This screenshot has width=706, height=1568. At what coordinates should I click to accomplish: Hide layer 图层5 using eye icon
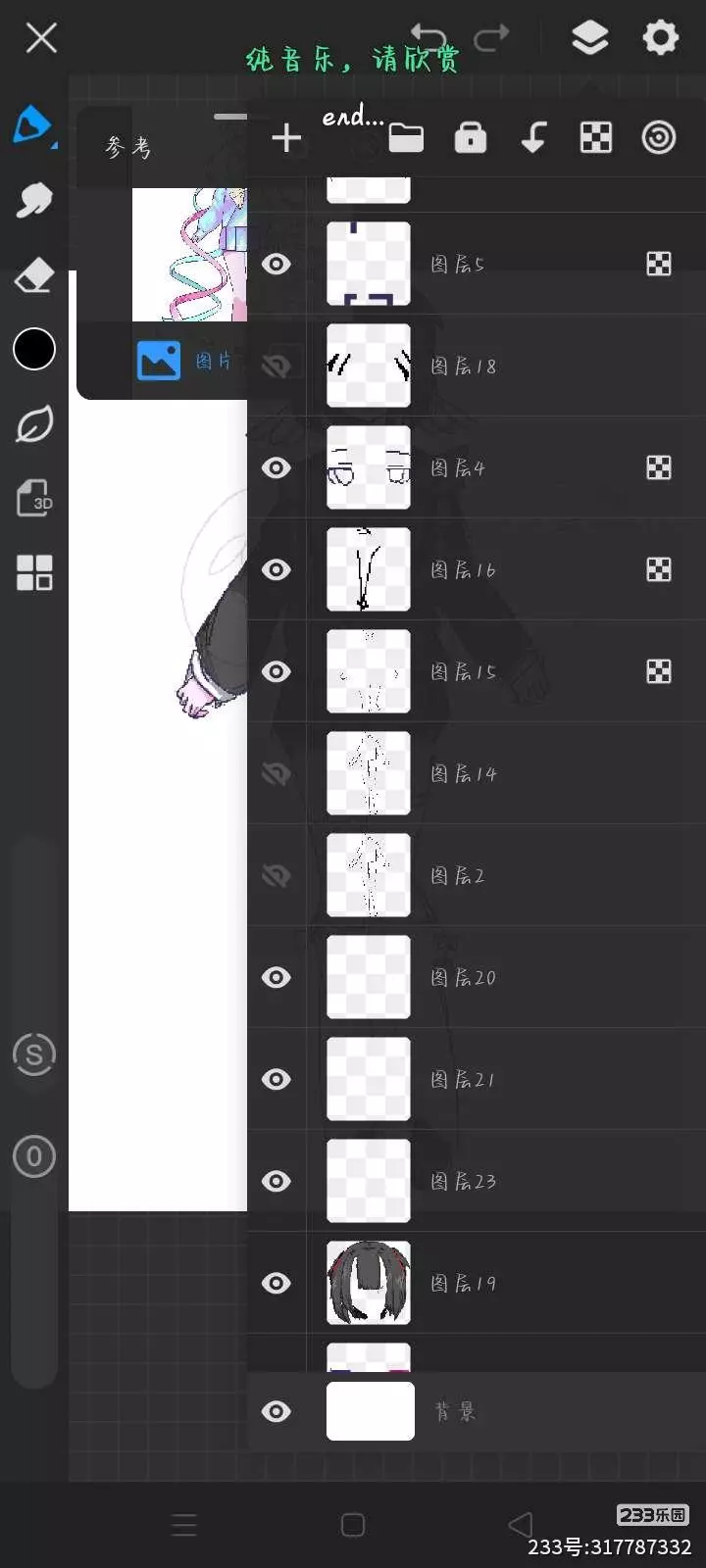click(x=277, y=264)
